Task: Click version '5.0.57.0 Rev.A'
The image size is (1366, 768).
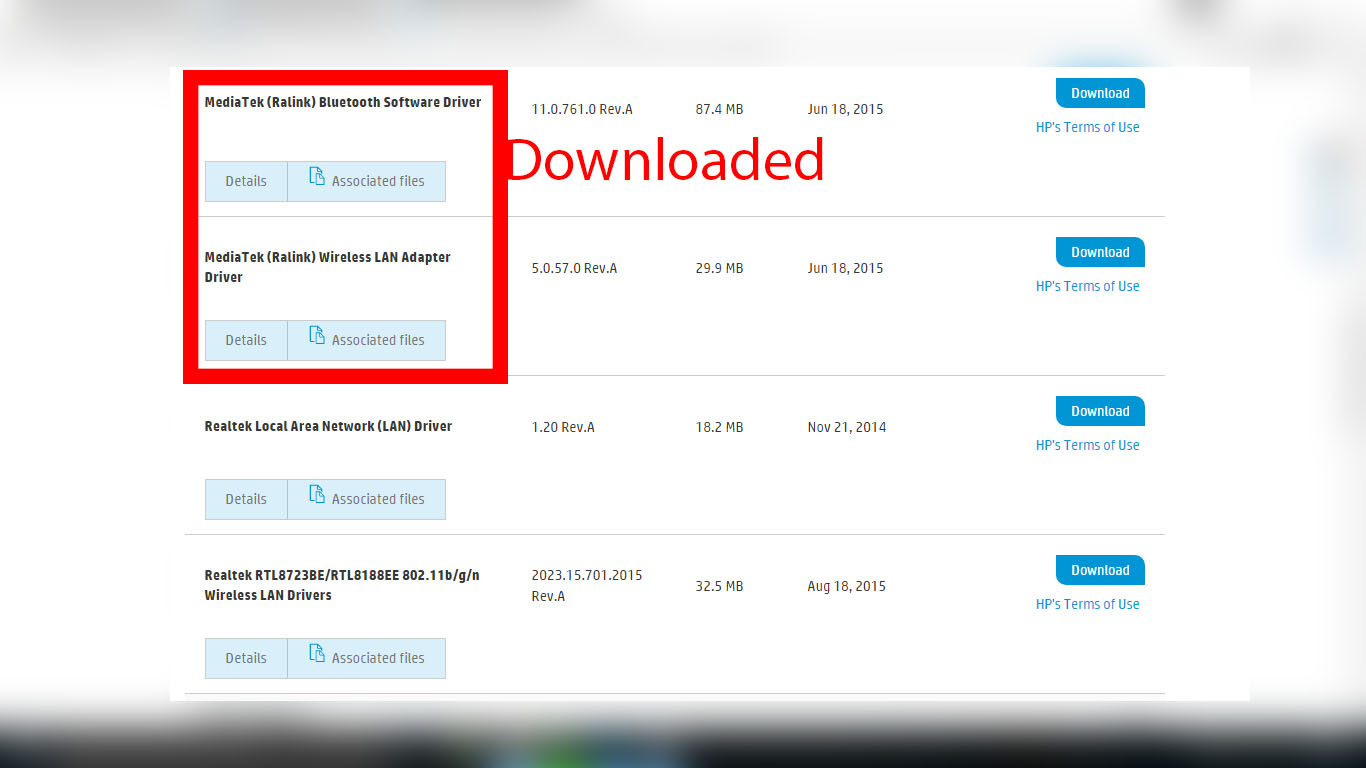Action: tap(574, 268)
